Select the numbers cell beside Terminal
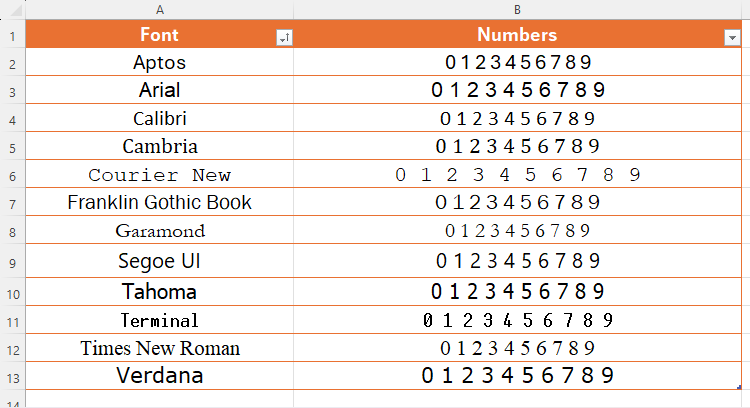The width and height of the screenshot is (750, 408). tap(517, 321)
